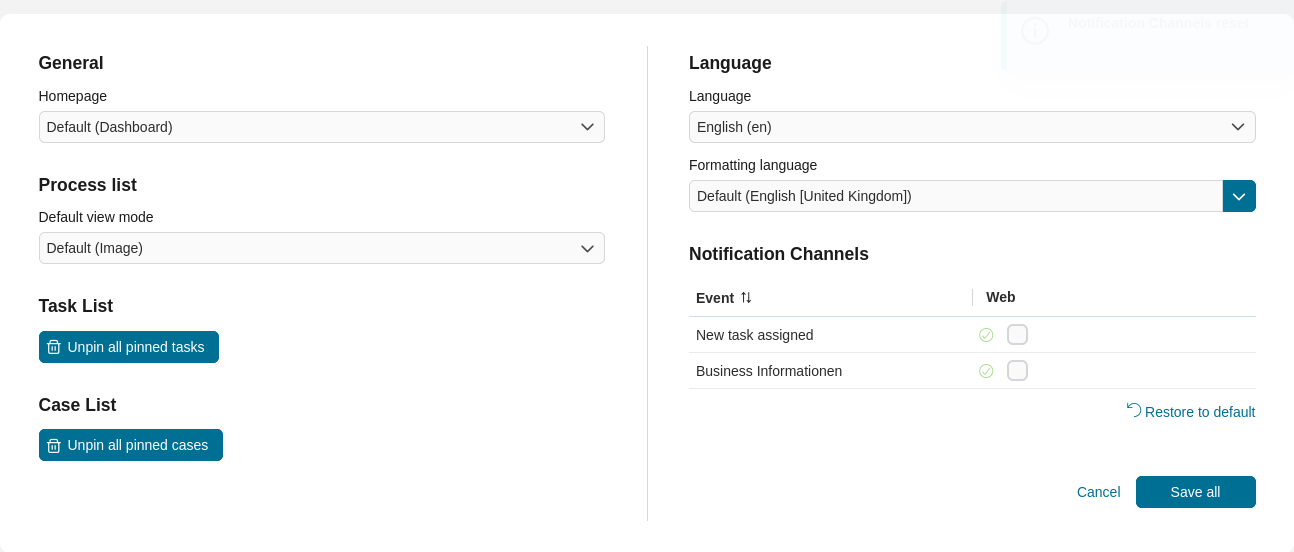Image resolution: width=1294 pixels, height=552 pixels.
Task: Click the Formatting language input field
Action: point(956,196)
